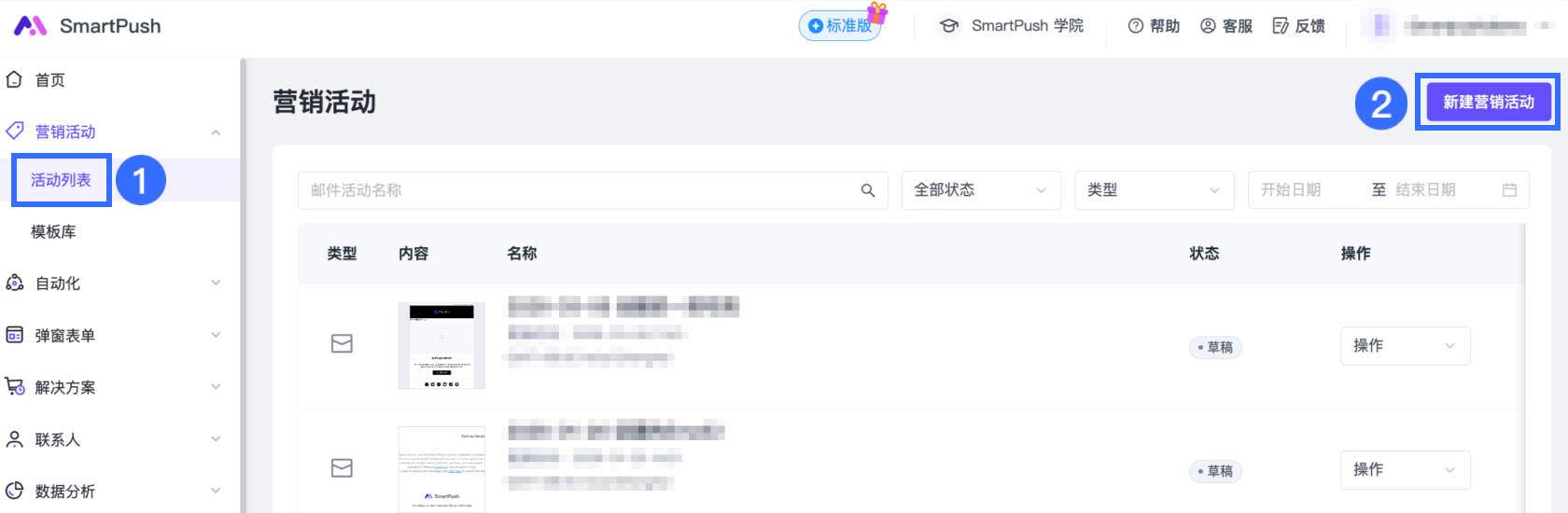Viewport: 1568px width, 513px height.
Task: Expand the 全部状态 status filter dropdown
Action: (980, 190)
